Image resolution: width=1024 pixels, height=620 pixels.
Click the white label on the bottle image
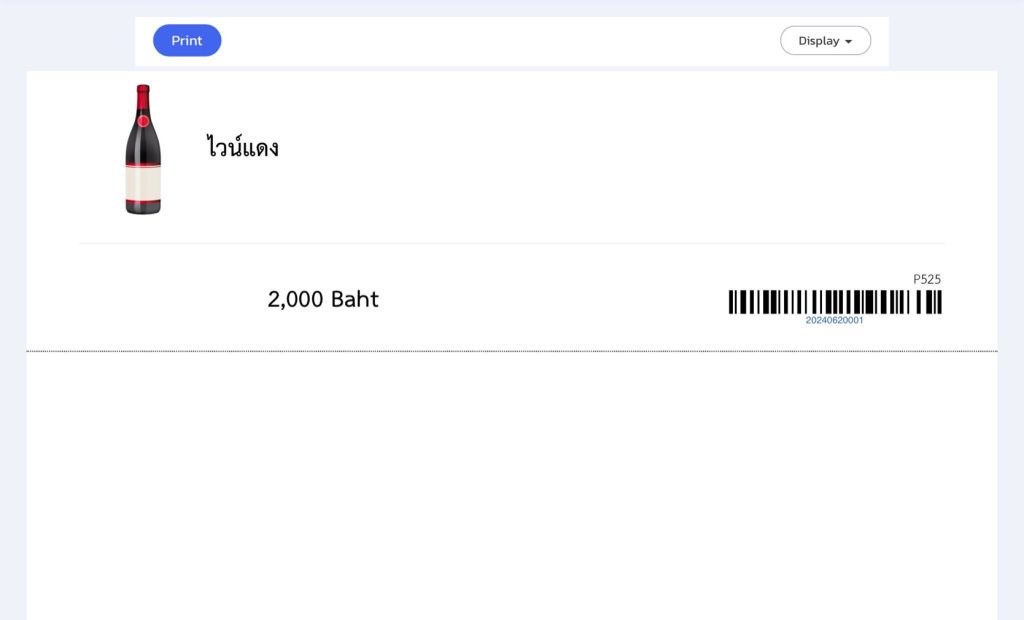tap(143, 183)
